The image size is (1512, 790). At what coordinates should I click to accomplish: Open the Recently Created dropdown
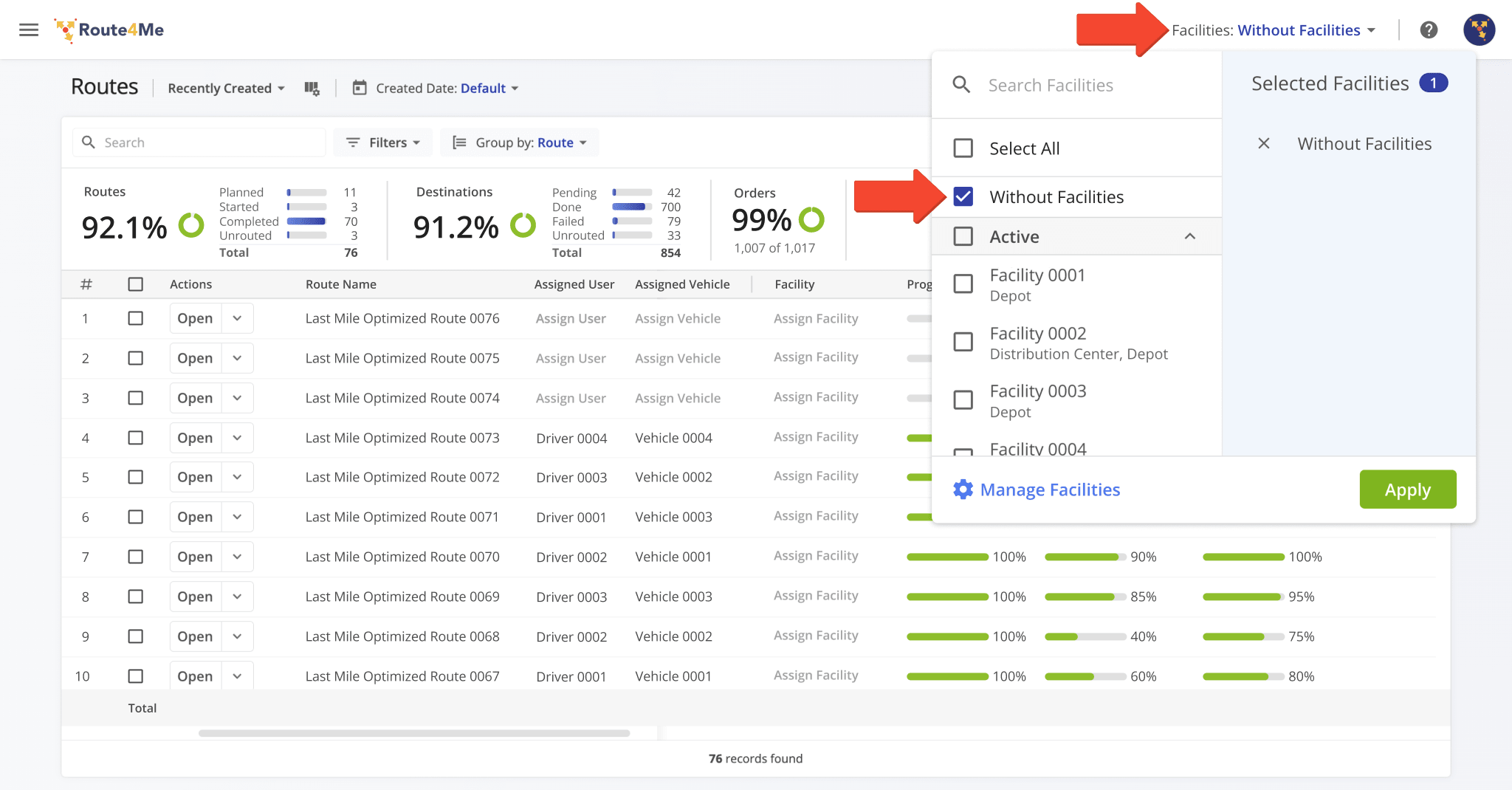pos(226,89)
